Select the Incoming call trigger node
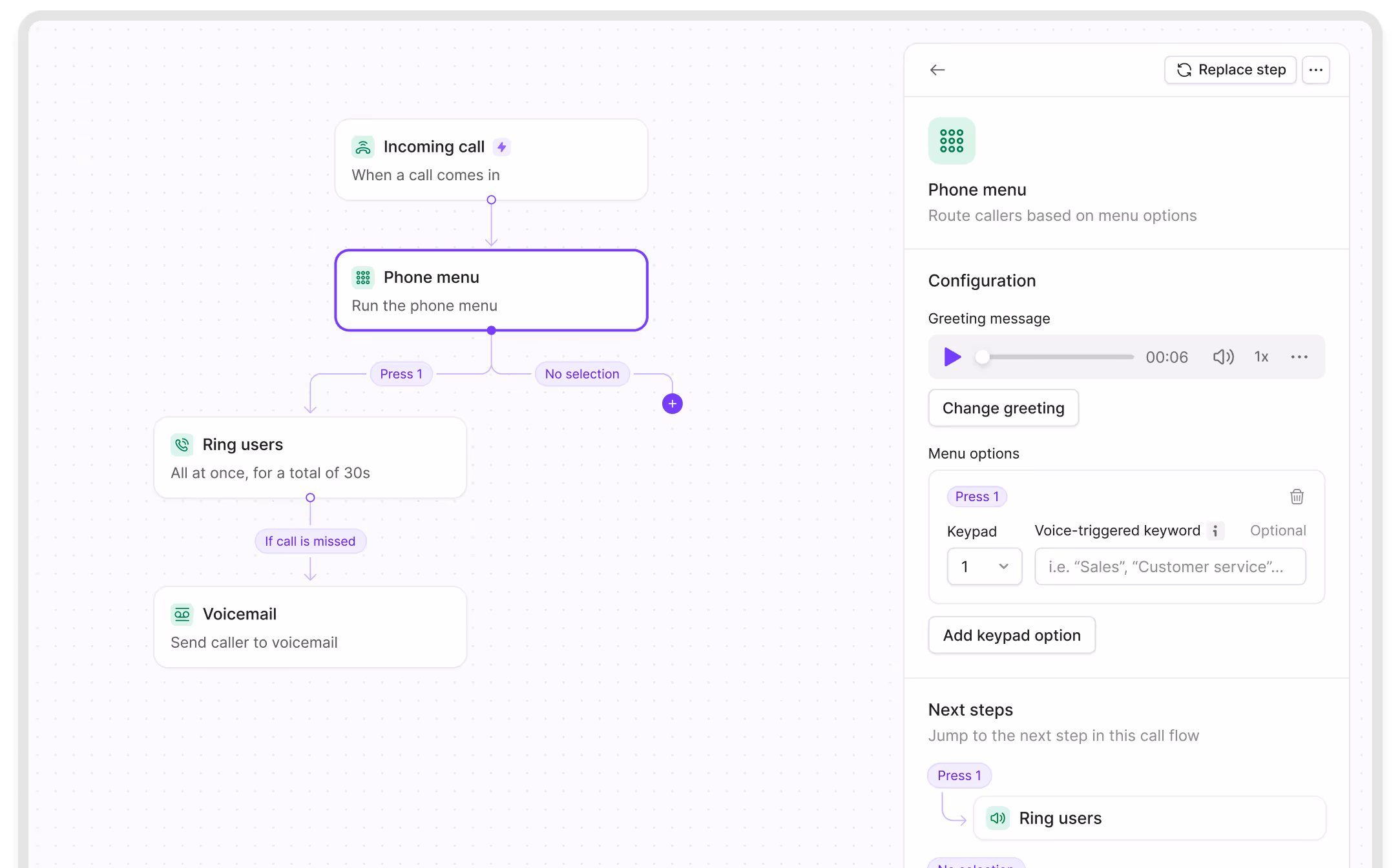Image resolution: width=1400 pixels, height=868 pixels. point(491,160)
